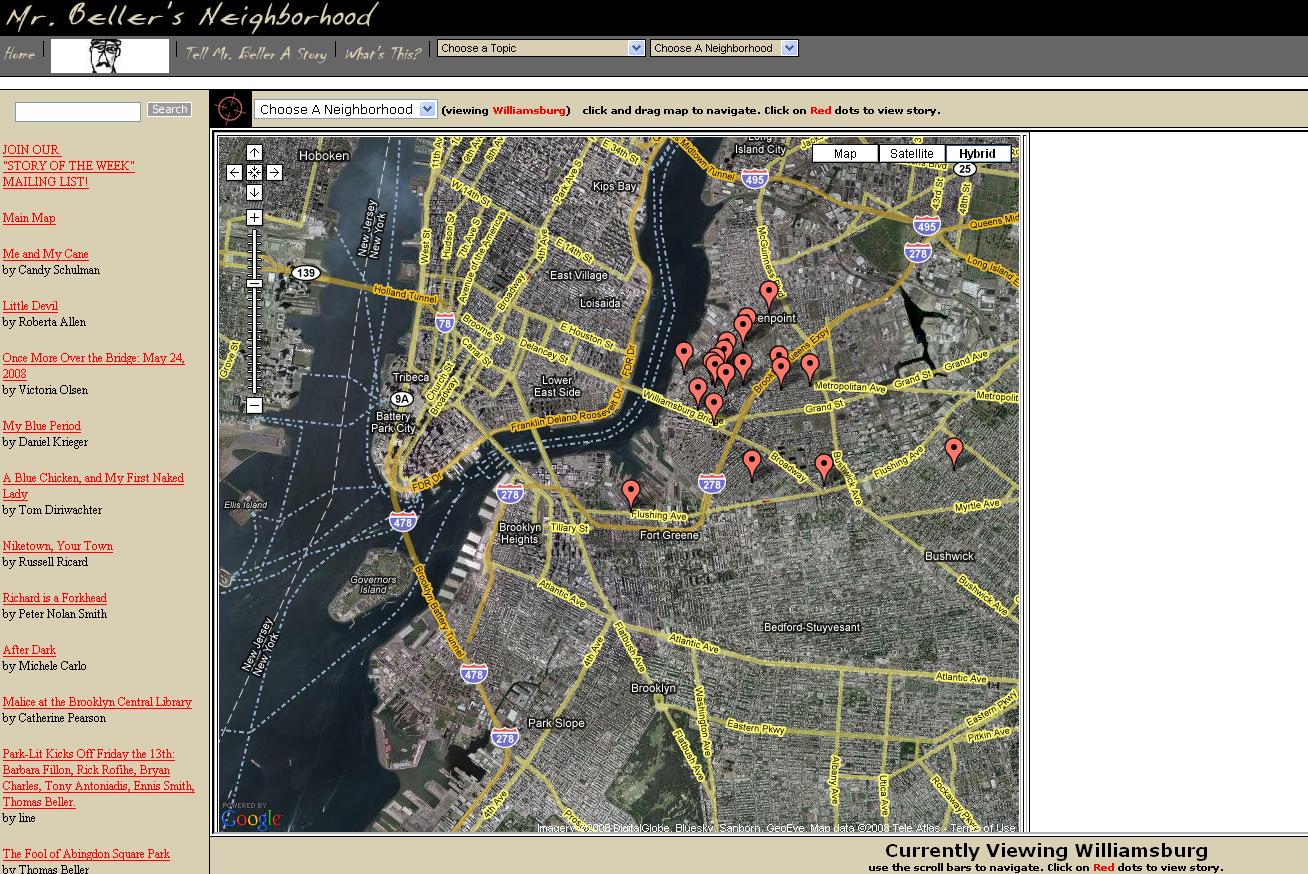Screen dimensions: 1308x874
Task: Click the author line by Roberta Allen
Action: click(x=44, y=322)
